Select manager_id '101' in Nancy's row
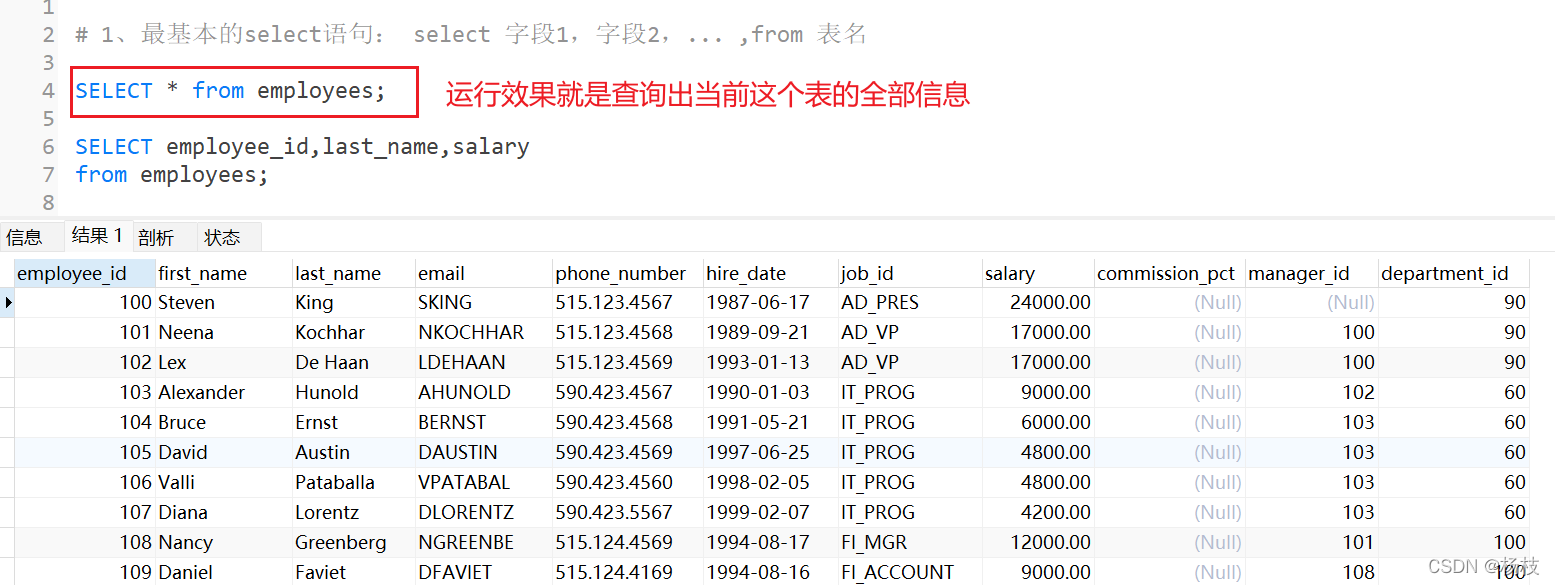The width and height of the screenshot is (1555, 585). click(x=1312, y=542)
